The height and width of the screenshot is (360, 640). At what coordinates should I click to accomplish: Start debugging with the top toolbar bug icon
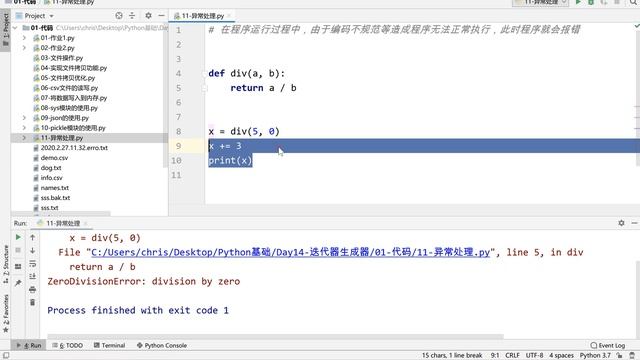coord(591,2)
